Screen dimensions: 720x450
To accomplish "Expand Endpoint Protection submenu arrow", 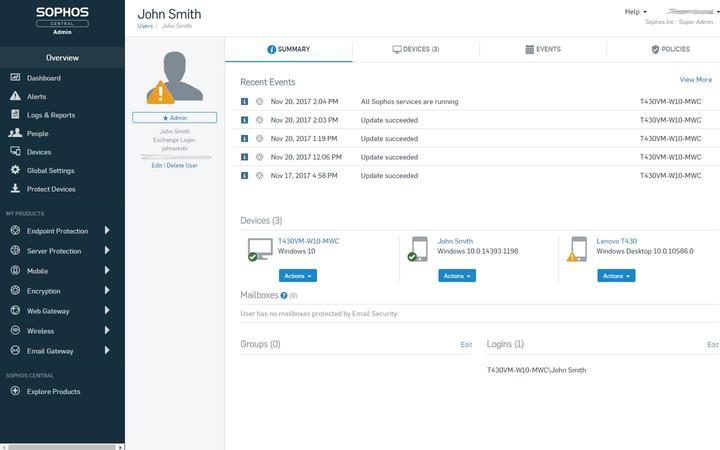I will click(x=107, y=230).
